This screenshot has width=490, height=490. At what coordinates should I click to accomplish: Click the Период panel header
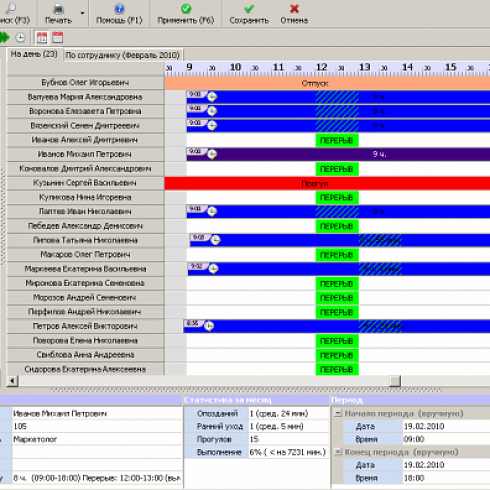(411, 400)
